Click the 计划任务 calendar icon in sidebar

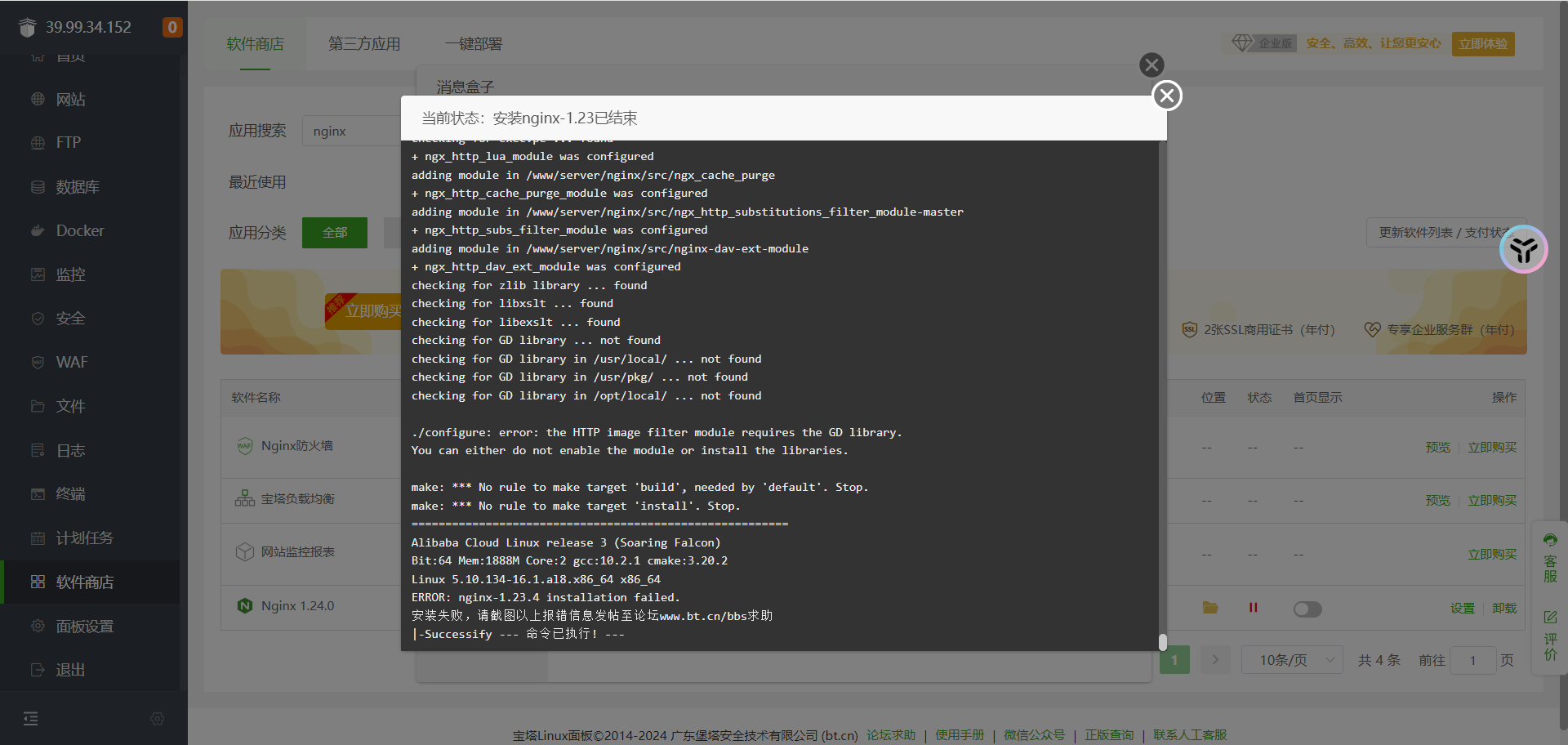tap(38, 538)
